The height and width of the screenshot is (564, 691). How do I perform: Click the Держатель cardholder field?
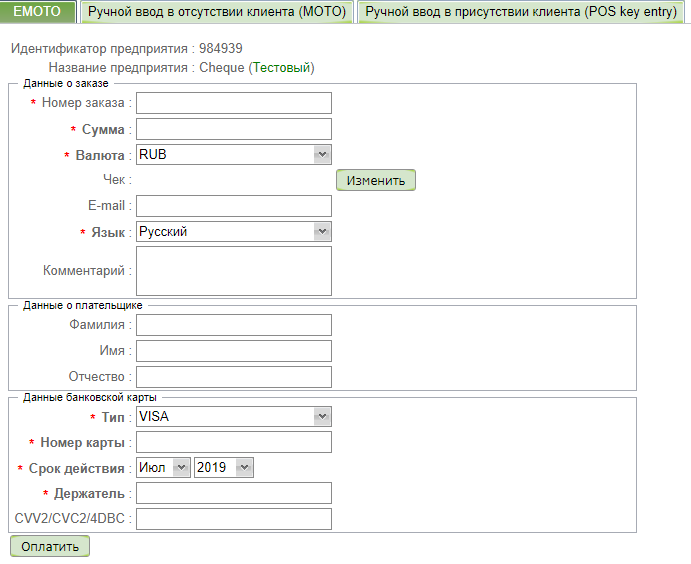233,493
